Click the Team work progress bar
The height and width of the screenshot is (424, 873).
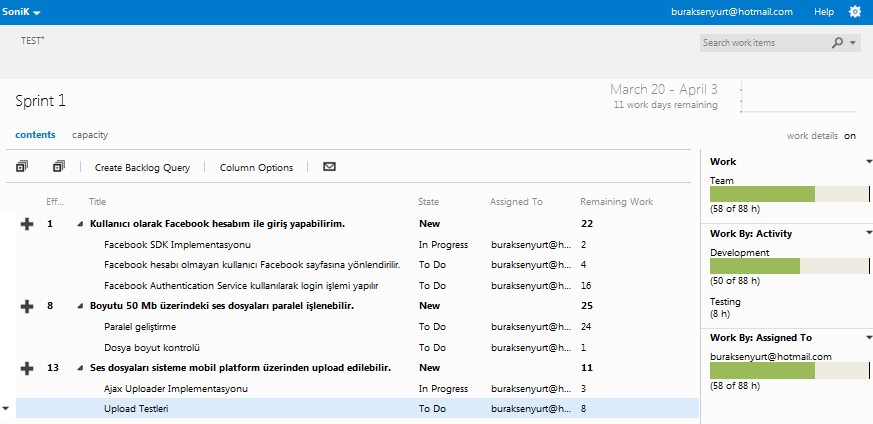[789, 195]
